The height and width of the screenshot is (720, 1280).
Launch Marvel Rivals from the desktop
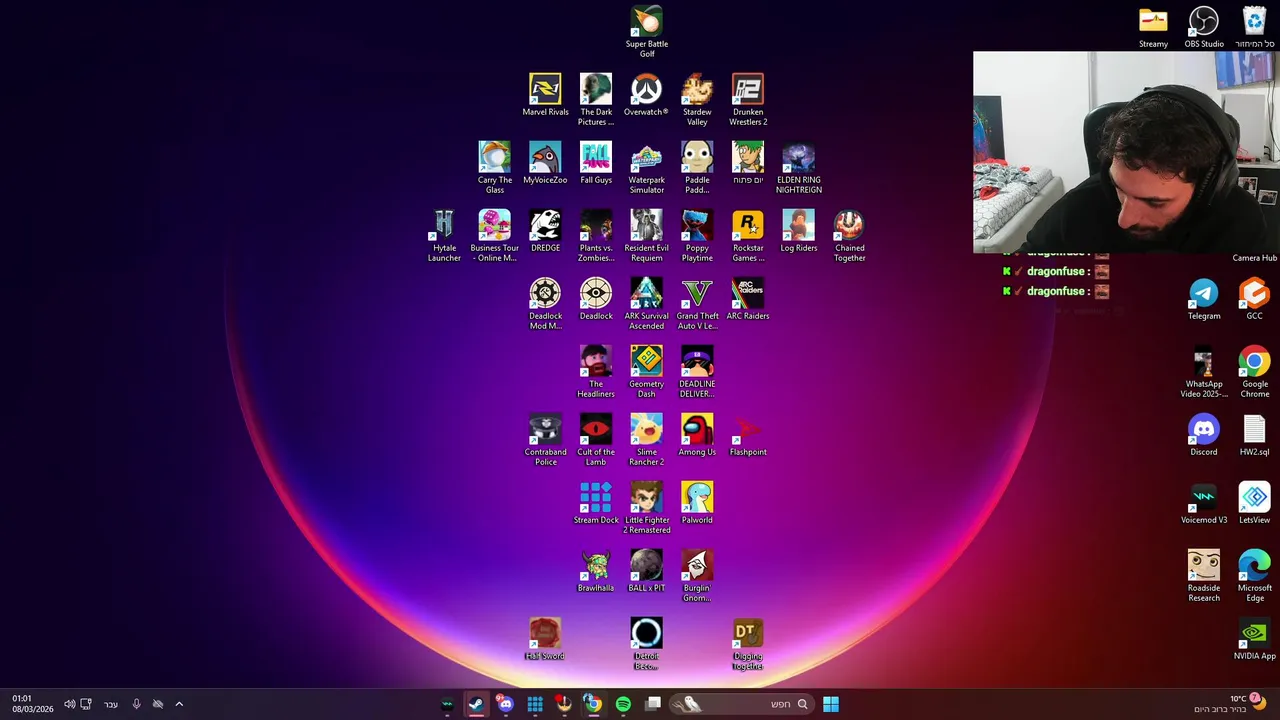click(x=545, y=95)
